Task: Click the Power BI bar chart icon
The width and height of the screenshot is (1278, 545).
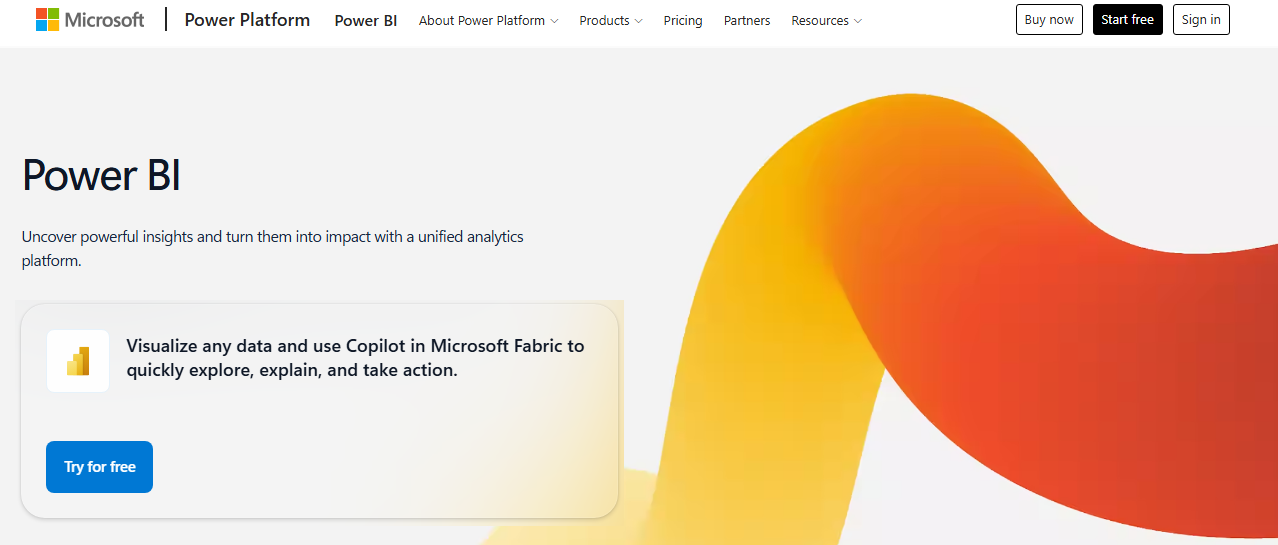Action: pos(78,361)
